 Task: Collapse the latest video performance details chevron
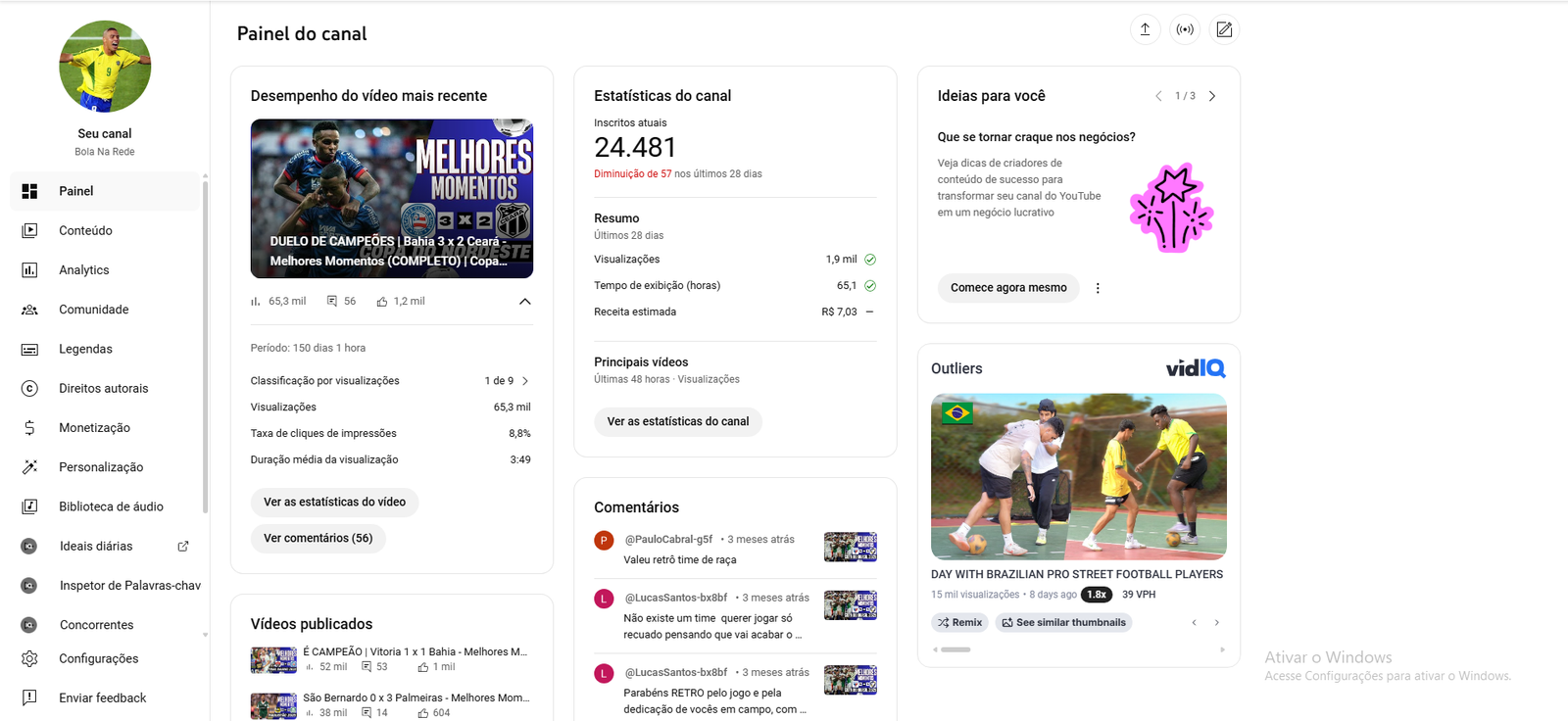pos(524,301)
